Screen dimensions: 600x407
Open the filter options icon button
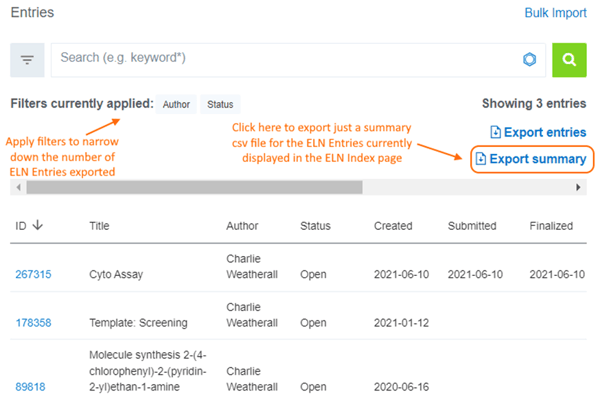click(27, 60)
